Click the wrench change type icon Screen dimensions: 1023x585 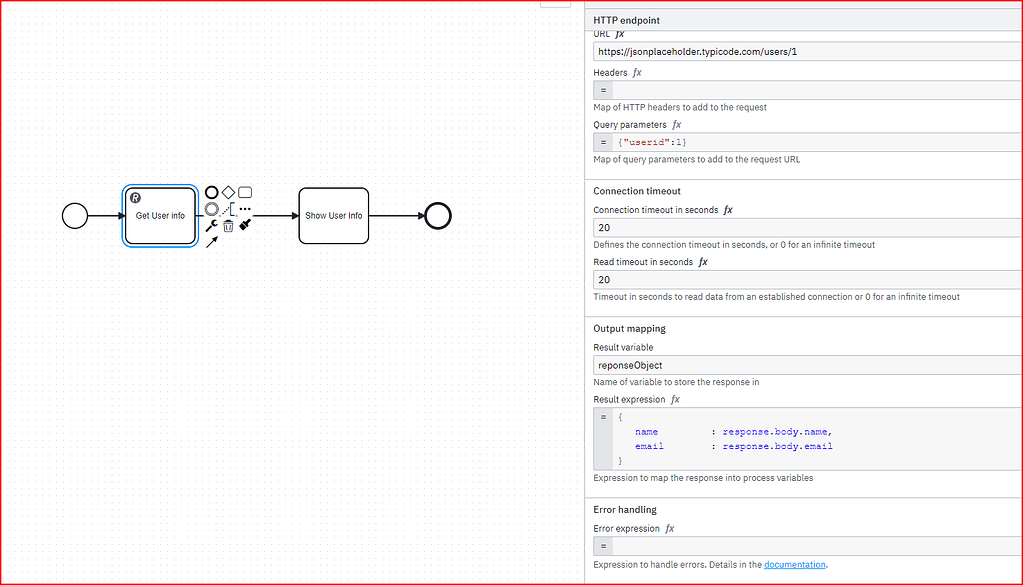click(x=211, y=226)
